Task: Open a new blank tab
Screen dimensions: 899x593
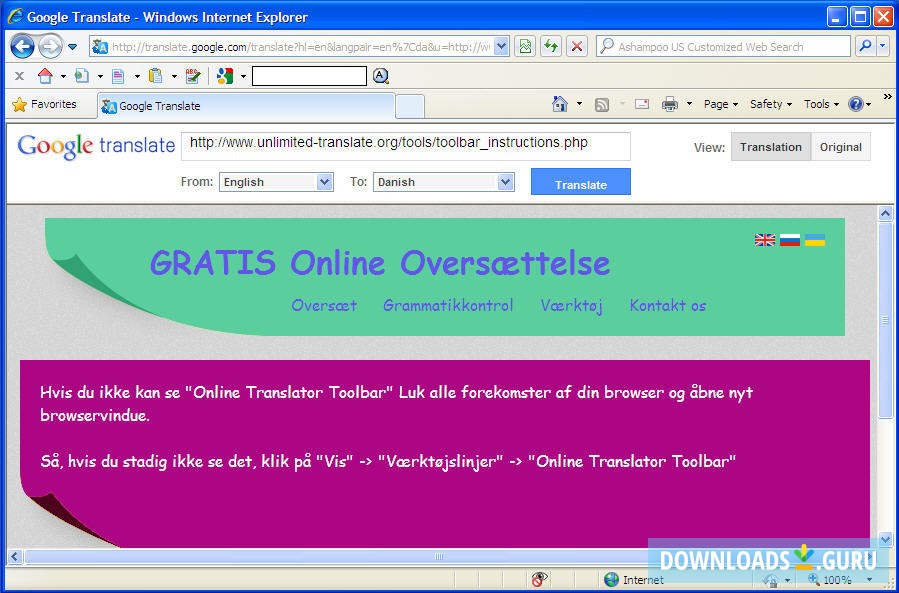Action: click(410, 107)
